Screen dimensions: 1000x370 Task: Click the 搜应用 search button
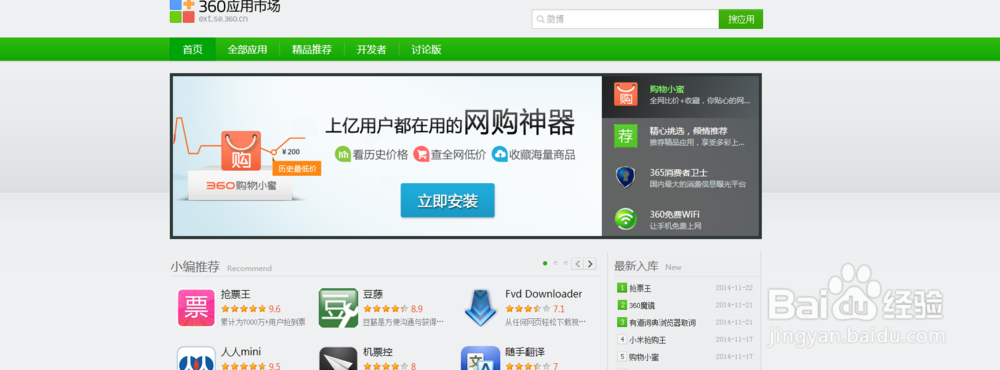point(740,19)
